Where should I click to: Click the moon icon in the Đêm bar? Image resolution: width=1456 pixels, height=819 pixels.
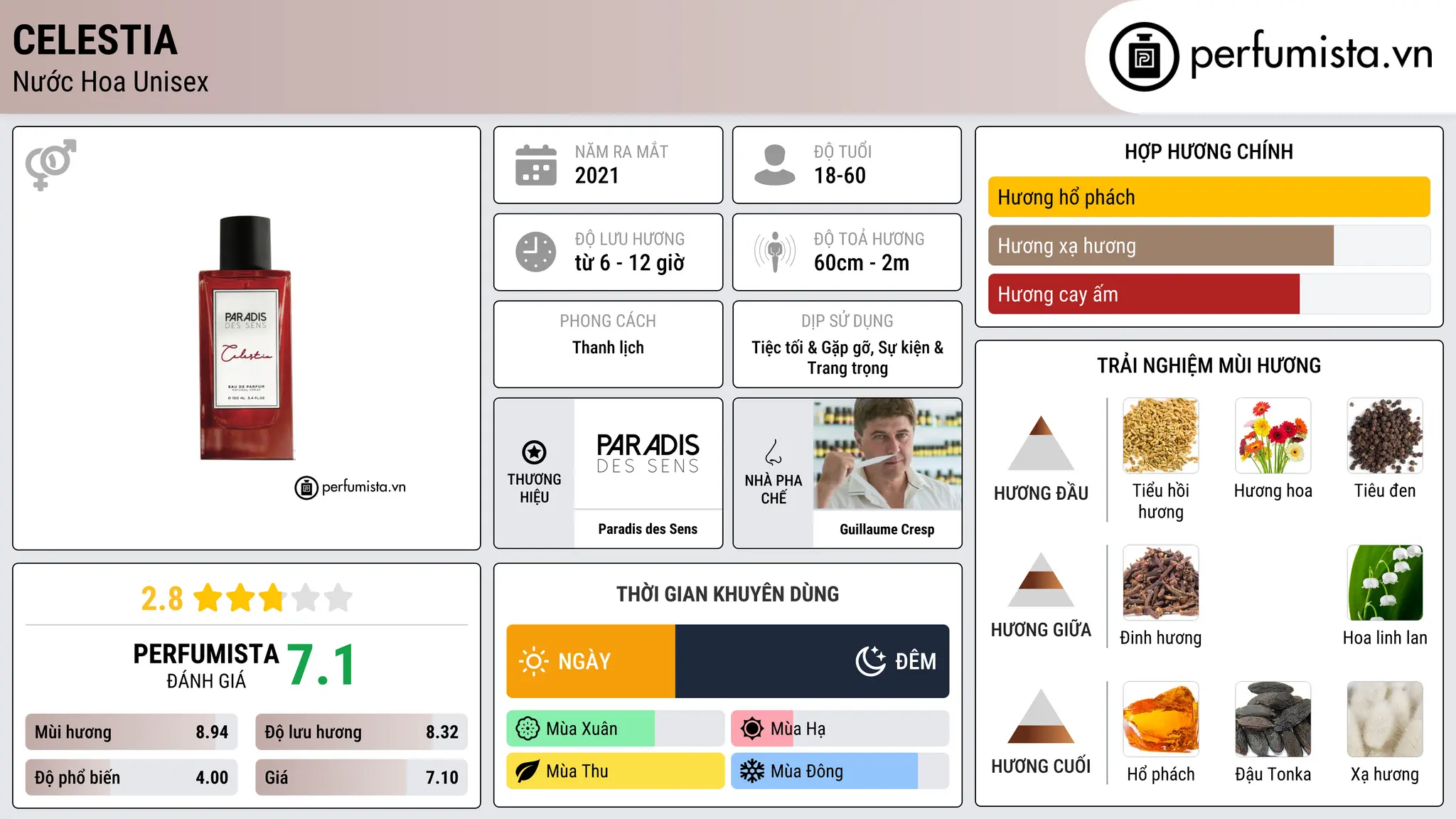870,661
